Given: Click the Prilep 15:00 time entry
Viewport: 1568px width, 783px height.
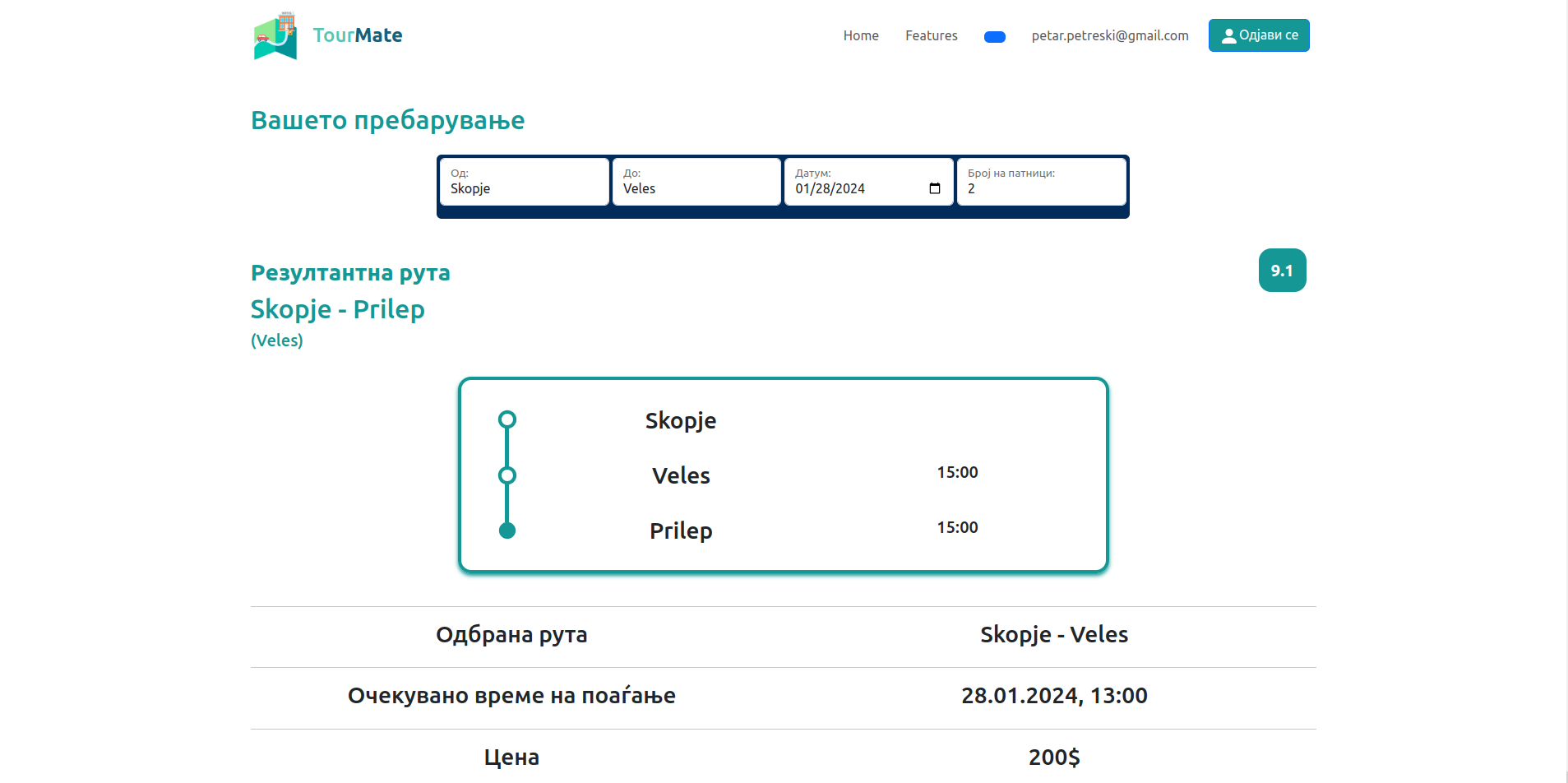Looking at the screenshot, I should (x=957, y=527).
